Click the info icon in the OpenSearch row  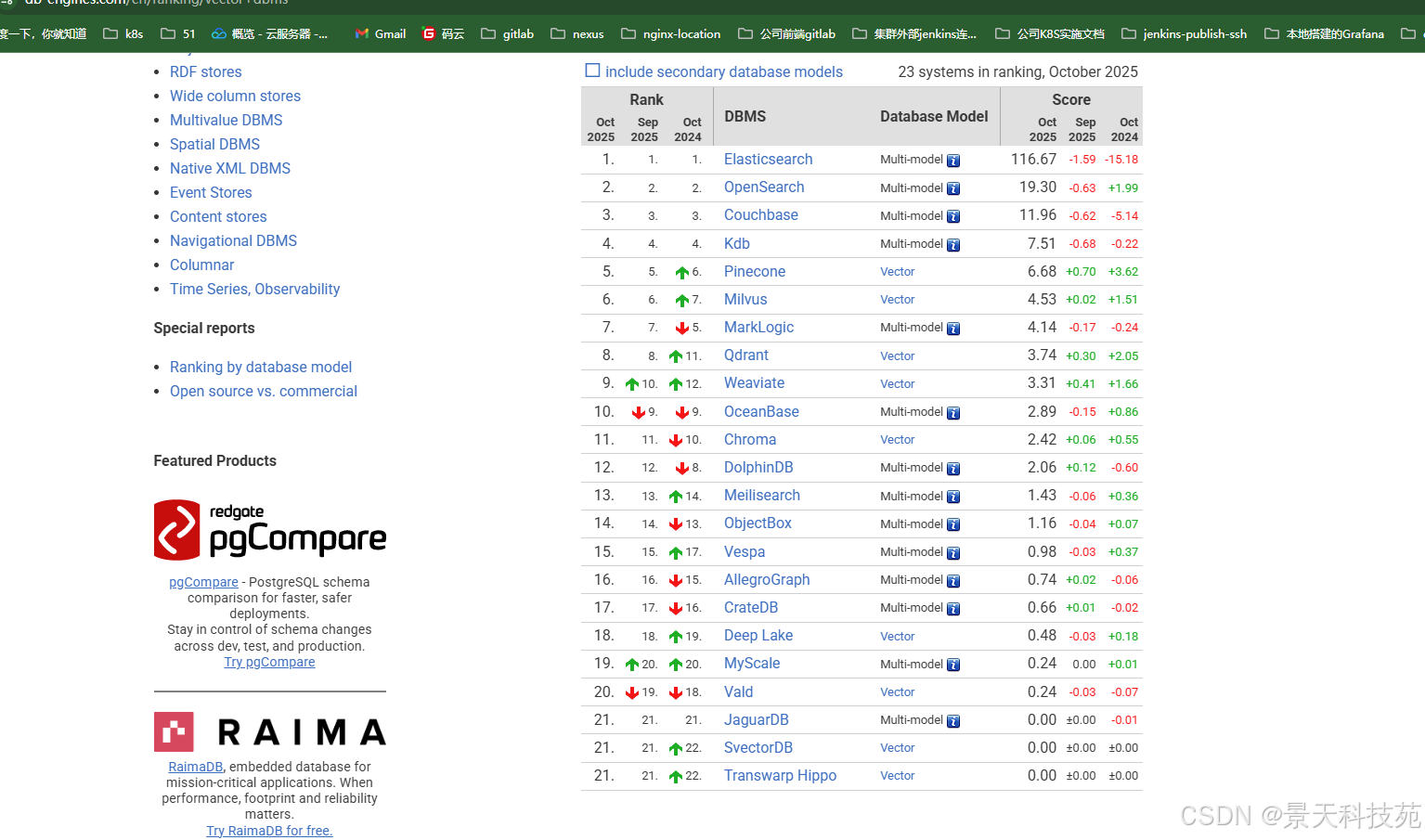click(x=953, y=188)
